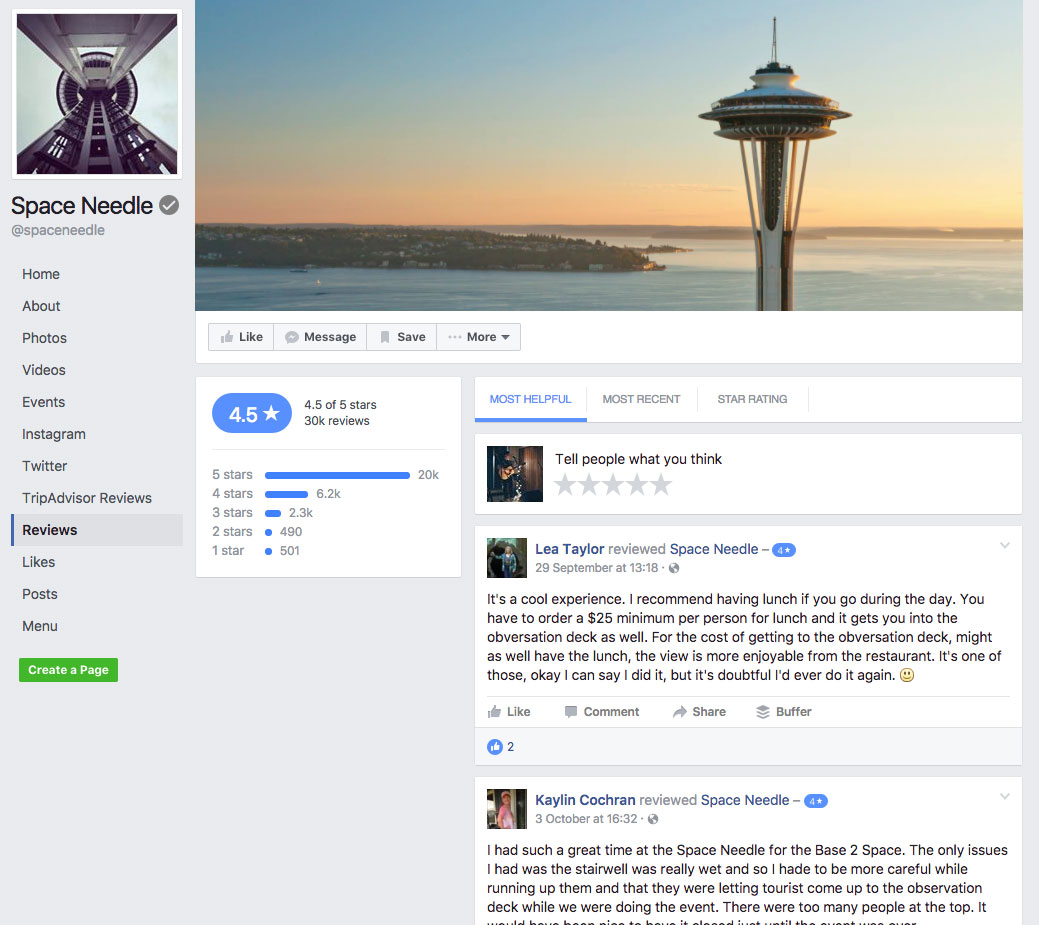The width and height of the screenshot is (1039, 925).
Task: Open the 29 September at 13:18 timestamp
Action: pos(596,568)
